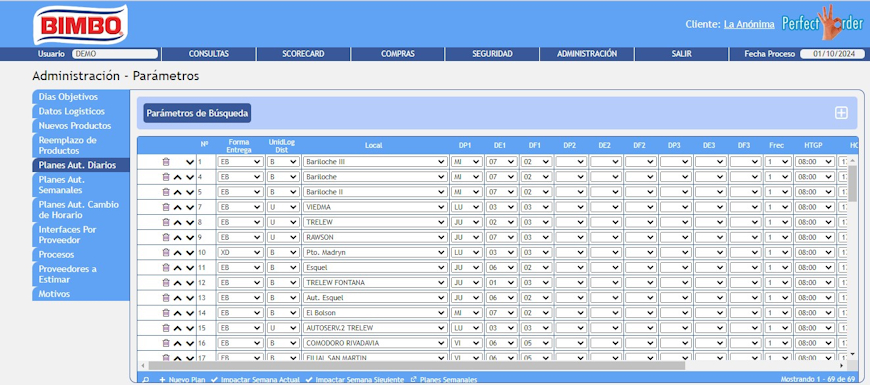Open CONSULTAS menu
Screen dimensions: 870x385
(209, 54)
